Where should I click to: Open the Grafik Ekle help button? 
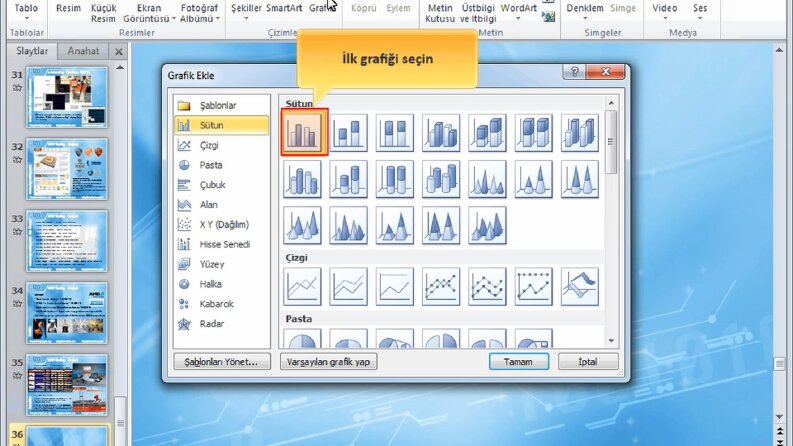575,72
